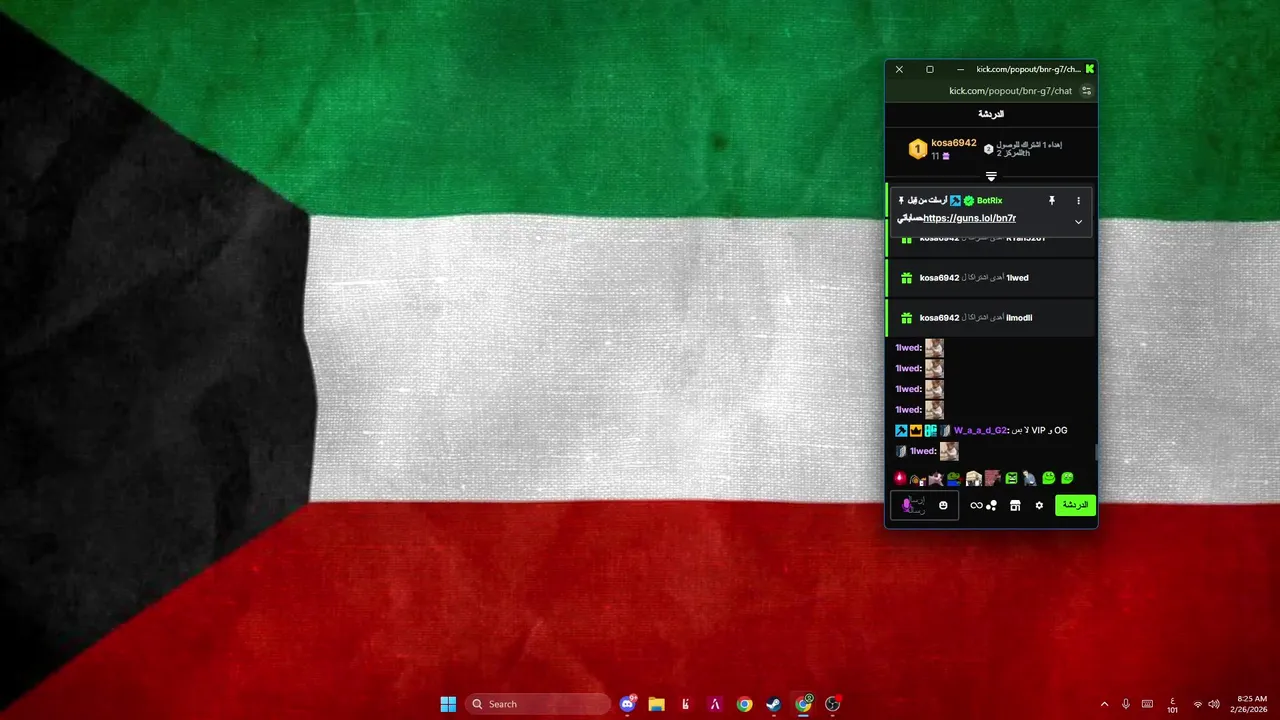Click gift icon in llmodll subscription row
Viewport: 1280px width, 720px height.
[906, 318]
